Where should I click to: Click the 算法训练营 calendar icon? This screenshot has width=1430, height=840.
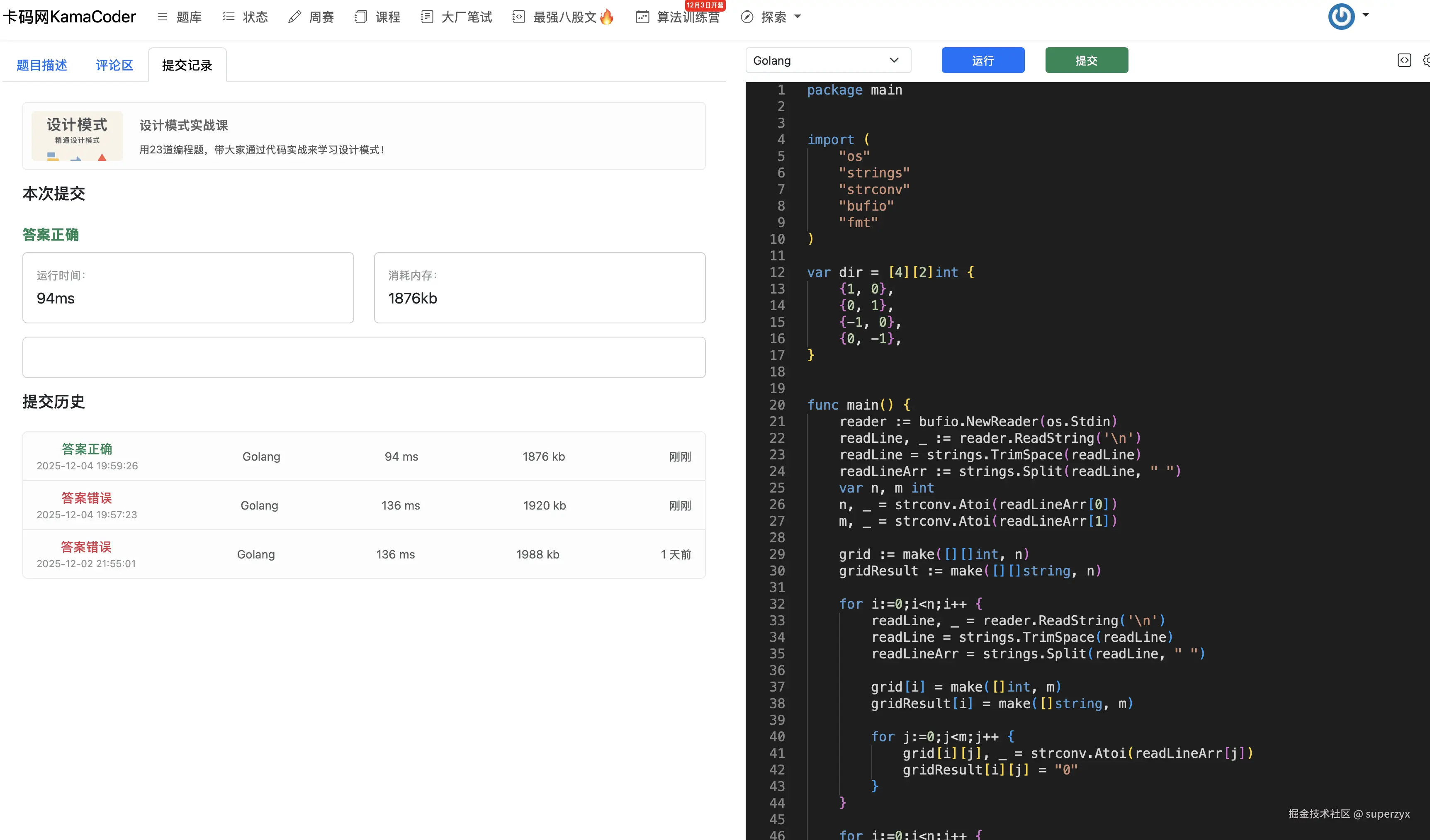coord(642,17)
